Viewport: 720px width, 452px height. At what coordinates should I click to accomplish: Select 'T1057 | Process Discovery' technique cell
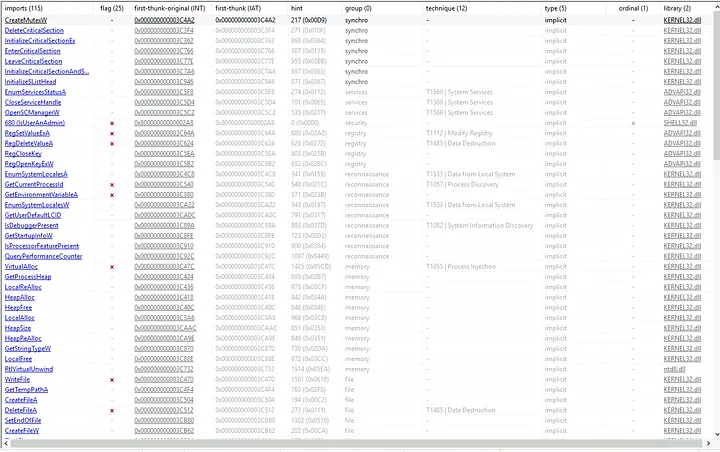(x=462, y=185)
